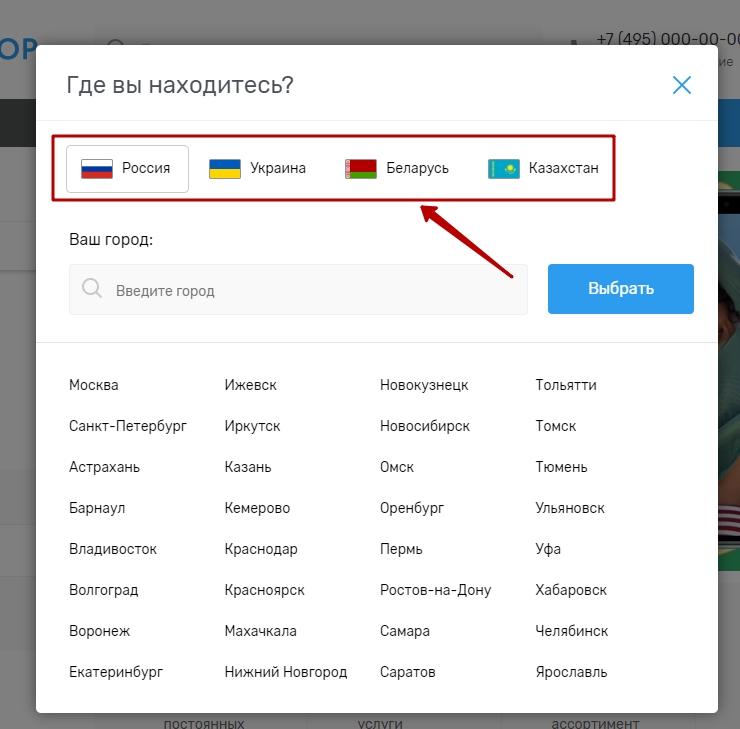Image resolution: width=740 pixels, height=729 pixels.
Task: Switch to the Казахстан country tab
Action: pos(563,168)
